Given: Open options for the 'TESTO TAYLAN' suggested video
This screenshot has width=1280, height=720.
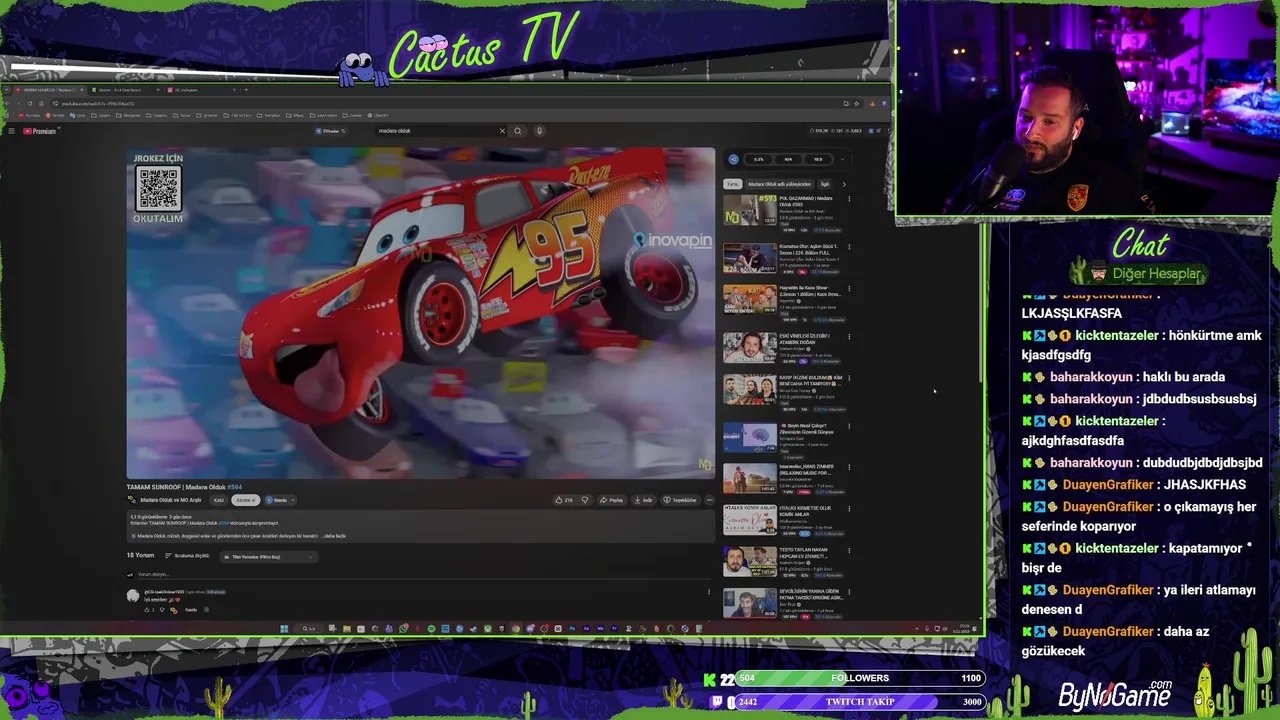Looking at the screenshot, I should 849,550.
